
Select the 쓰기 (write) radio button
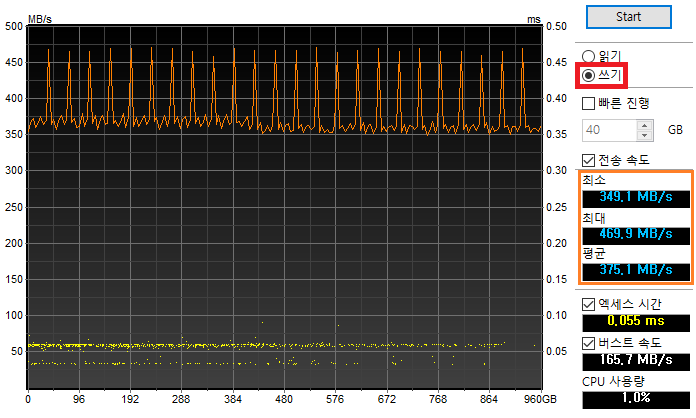click(x=588, y=75)
